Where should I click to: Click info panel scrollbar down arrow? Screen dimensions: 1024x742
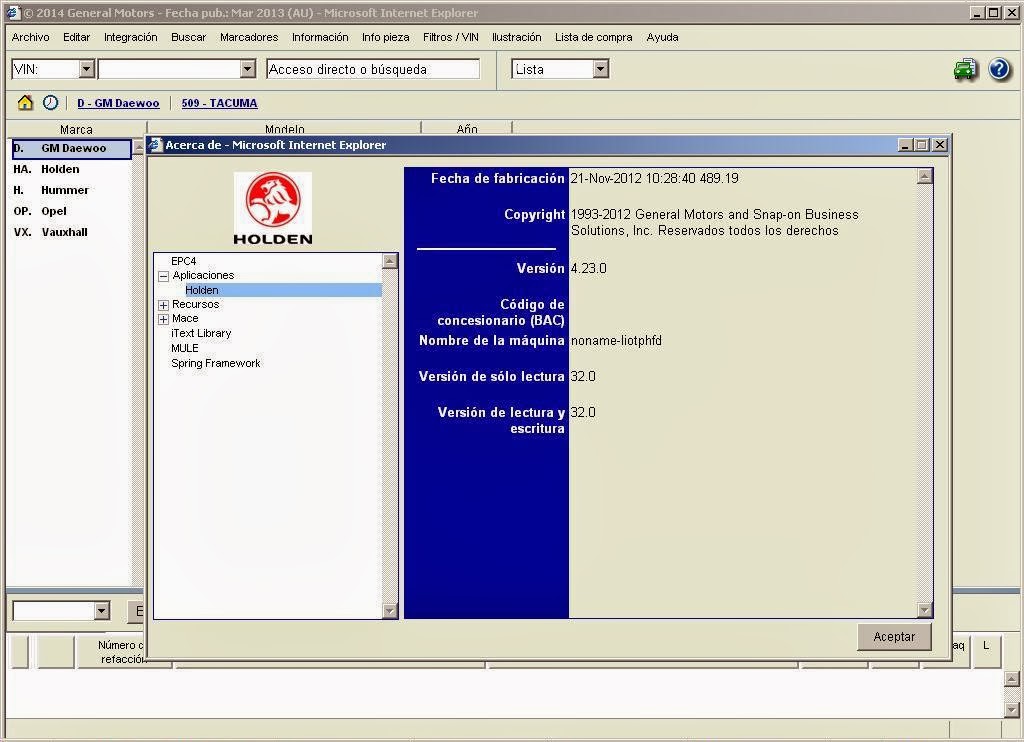925,610
